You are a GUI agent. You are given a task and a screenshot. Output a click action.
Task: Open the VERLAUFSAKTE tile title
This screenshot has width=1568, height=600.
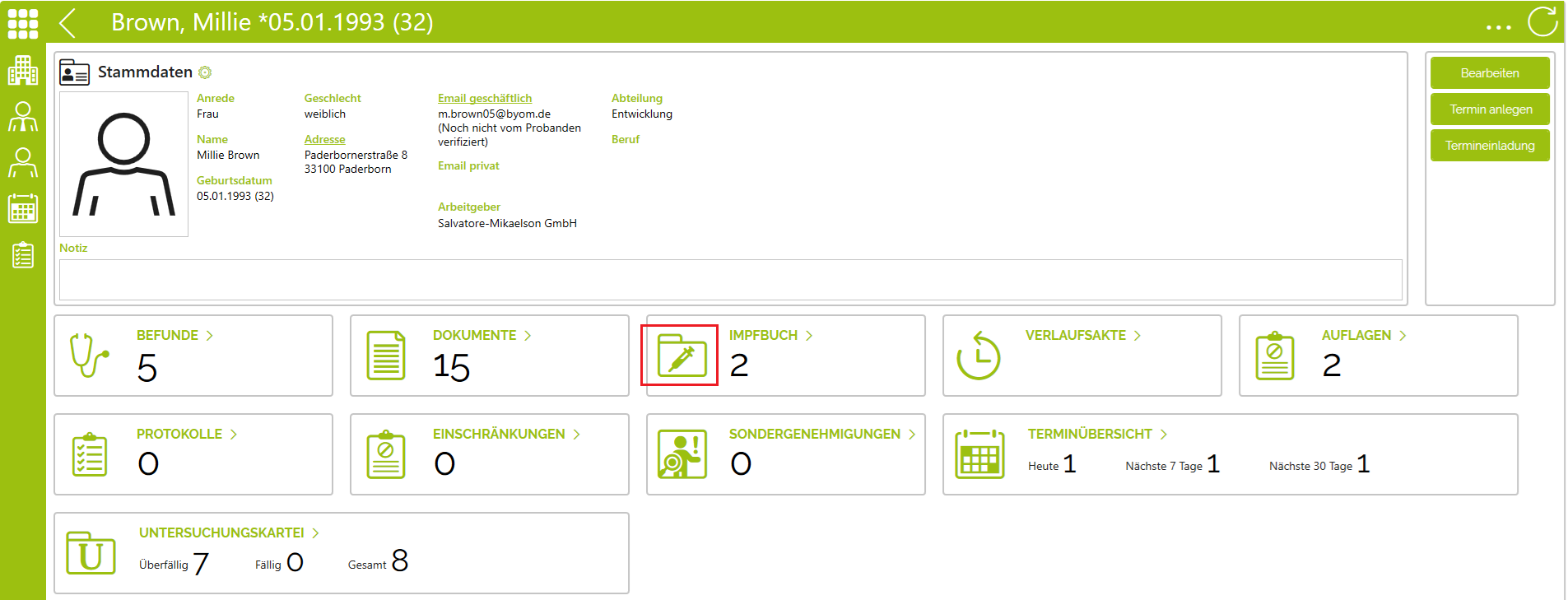point(1076,336)
